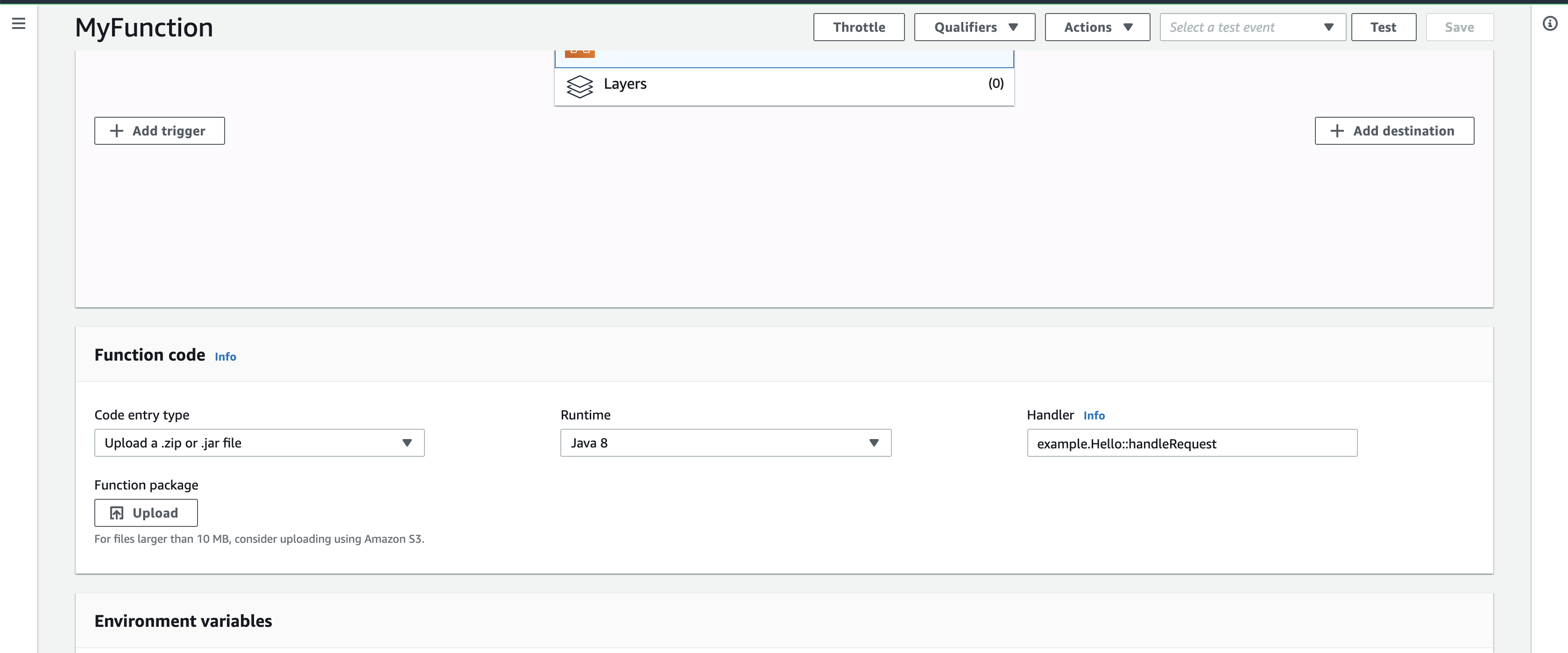The height and width of the screenshot is (653, 1568).
Task: Select the orange Lambda function icon in designer
Action: (x=579, y=51)
